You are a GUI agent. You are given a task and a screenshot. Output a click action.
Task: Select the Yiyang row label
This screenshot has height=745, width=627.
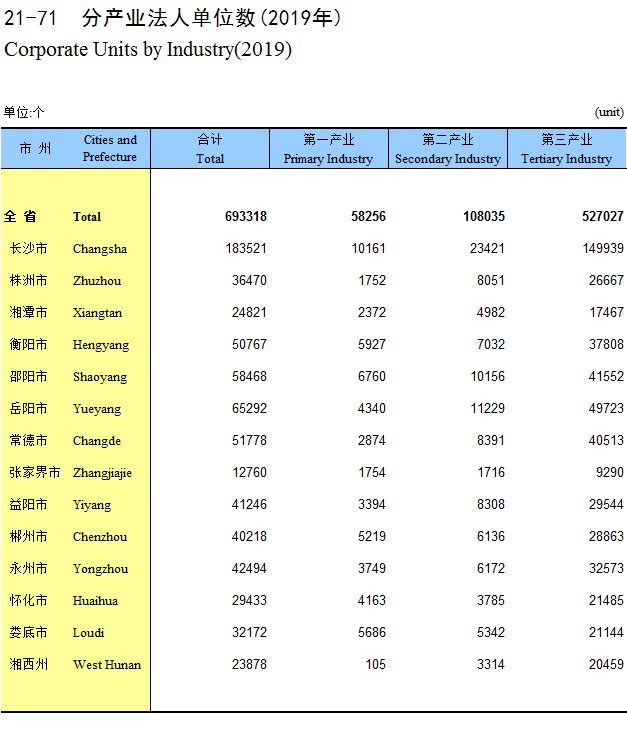coord(92,505)
